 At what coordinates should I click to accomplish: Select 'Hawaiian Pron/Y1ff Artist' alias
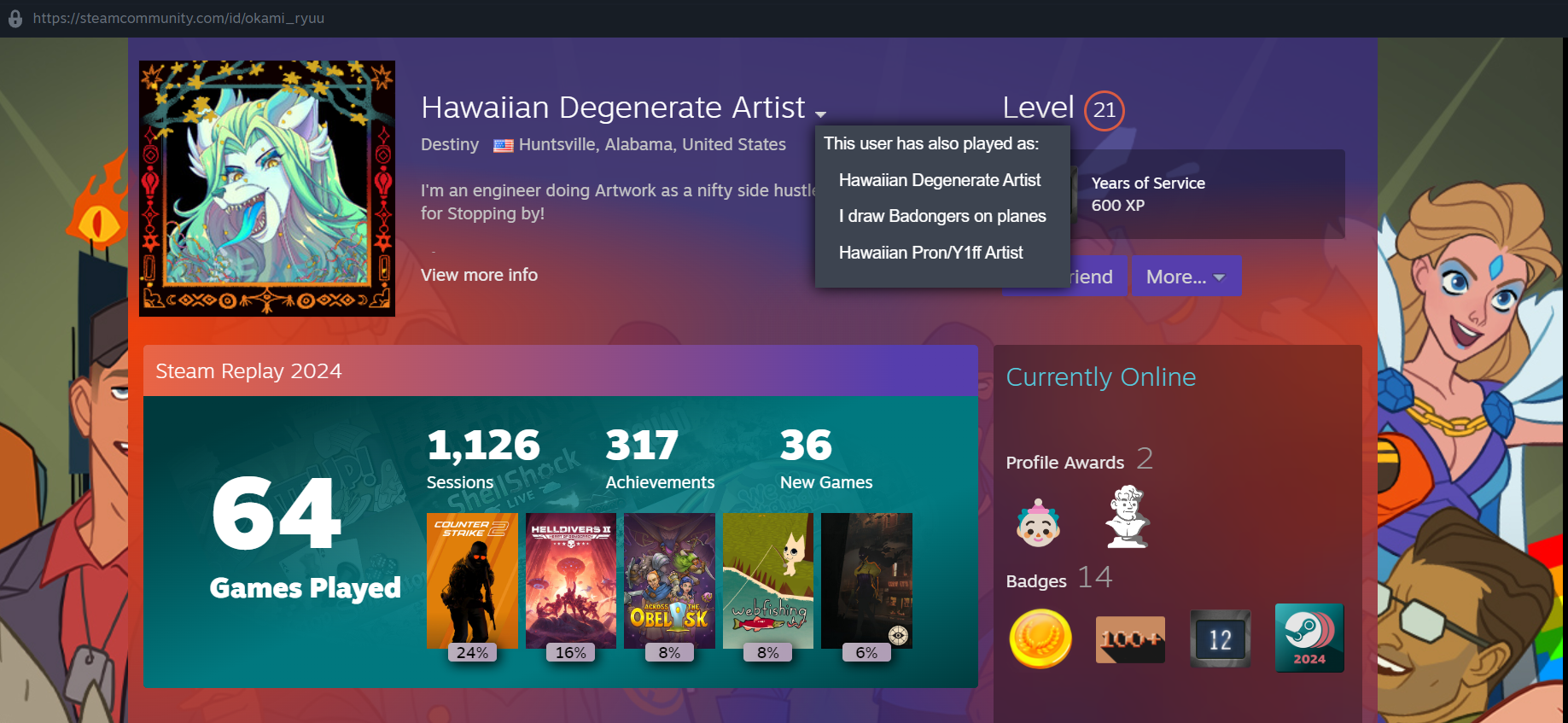930,253
